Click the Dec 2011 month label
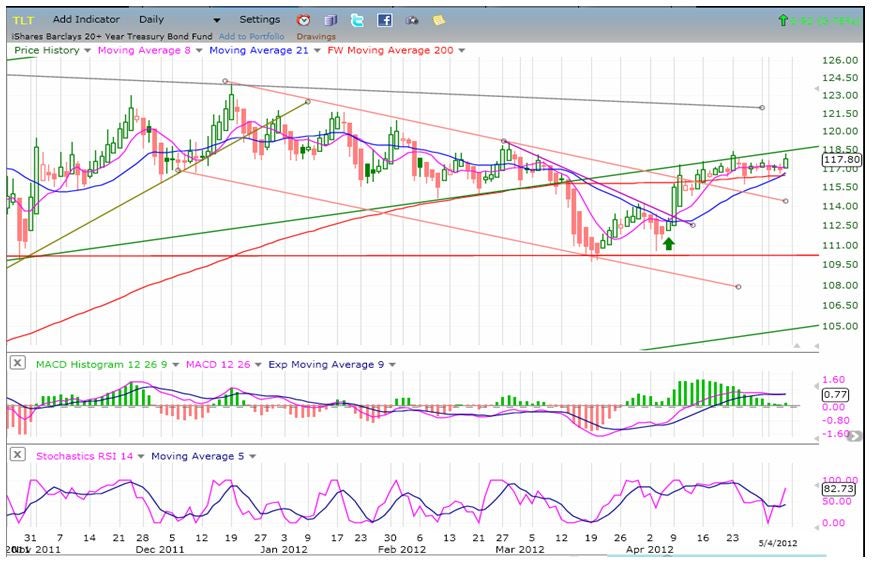This screenshot has width=874, height=563. click(160, 549)
